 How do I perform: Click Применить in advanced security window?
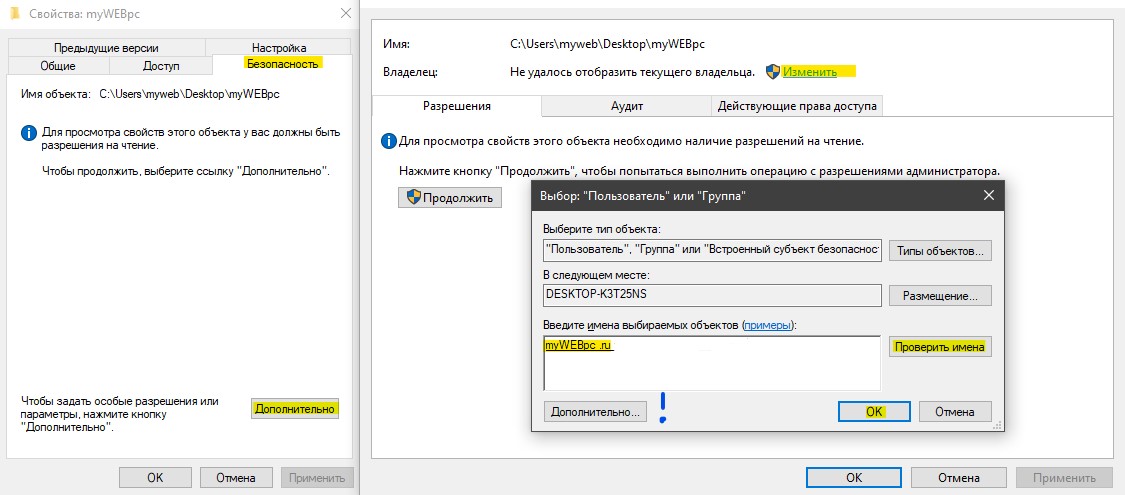point(1063,477)
